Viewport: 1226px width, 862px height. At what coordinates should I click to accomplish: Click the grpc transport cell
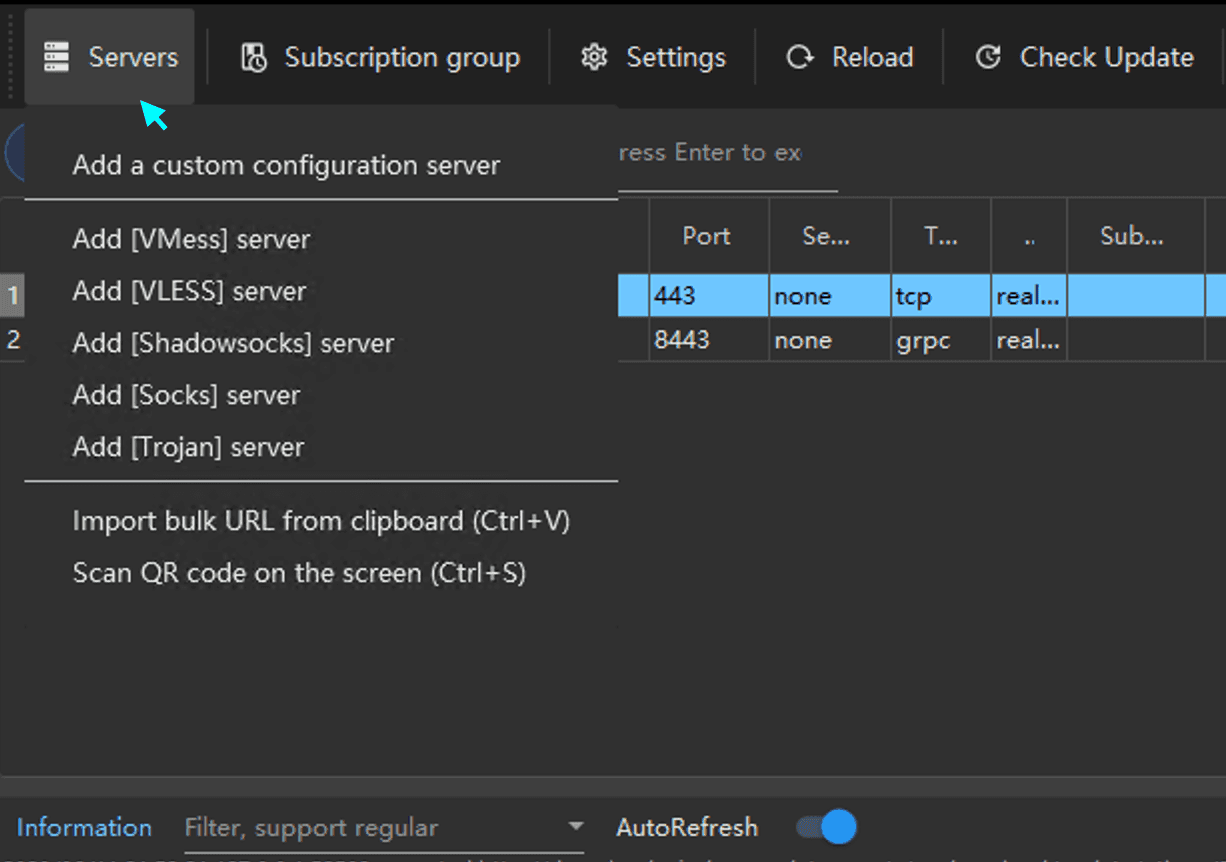(x=940, y=340)
